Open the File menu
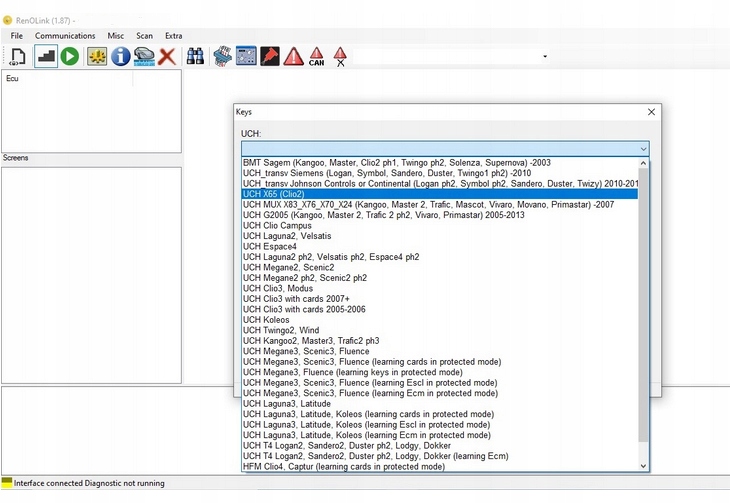Screen dimensions: 730x503 click(x=17, y=36)
